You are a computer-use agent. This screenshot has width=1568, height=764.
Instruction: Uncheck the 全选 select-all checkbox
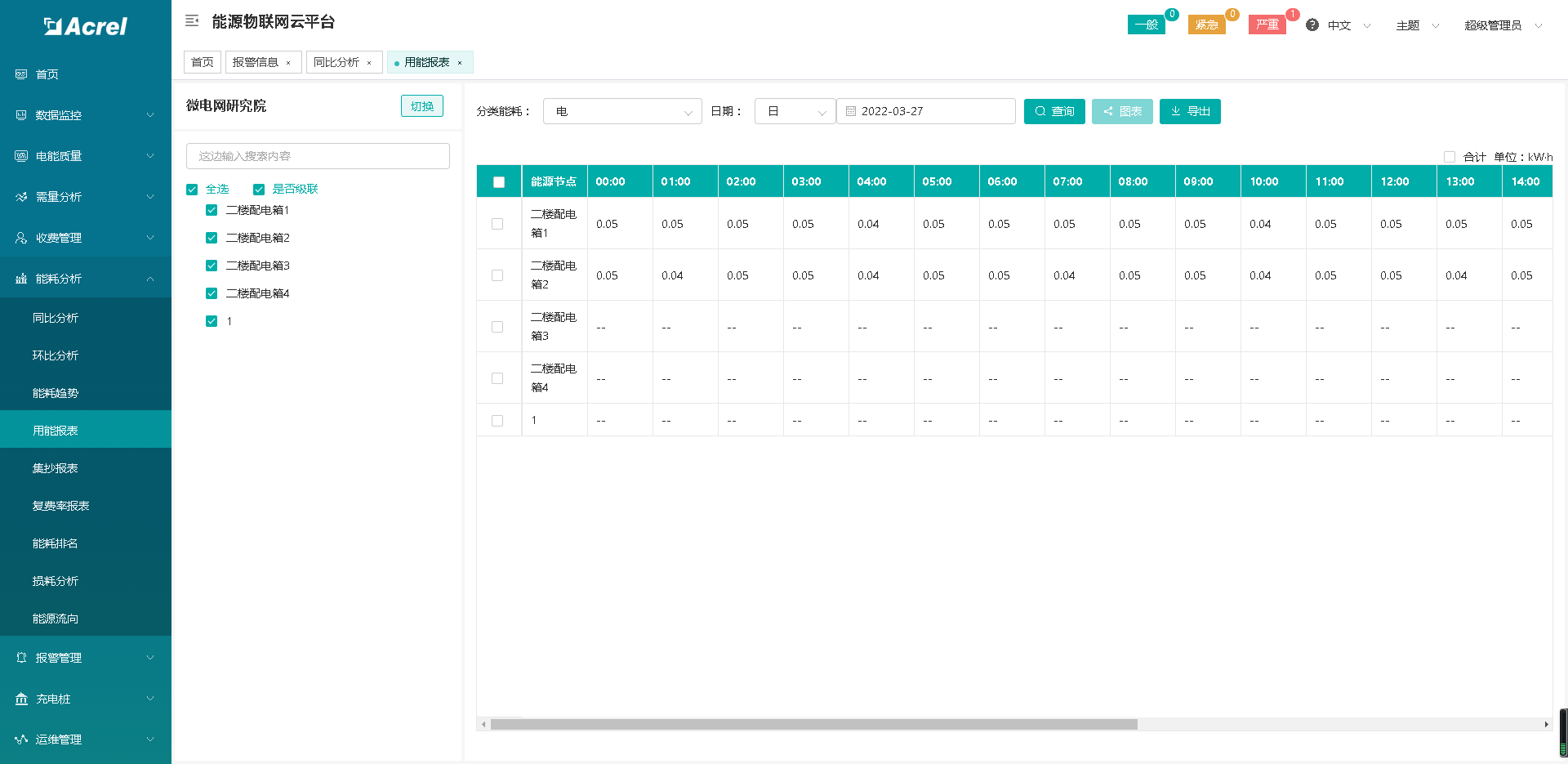pos(192,190)
